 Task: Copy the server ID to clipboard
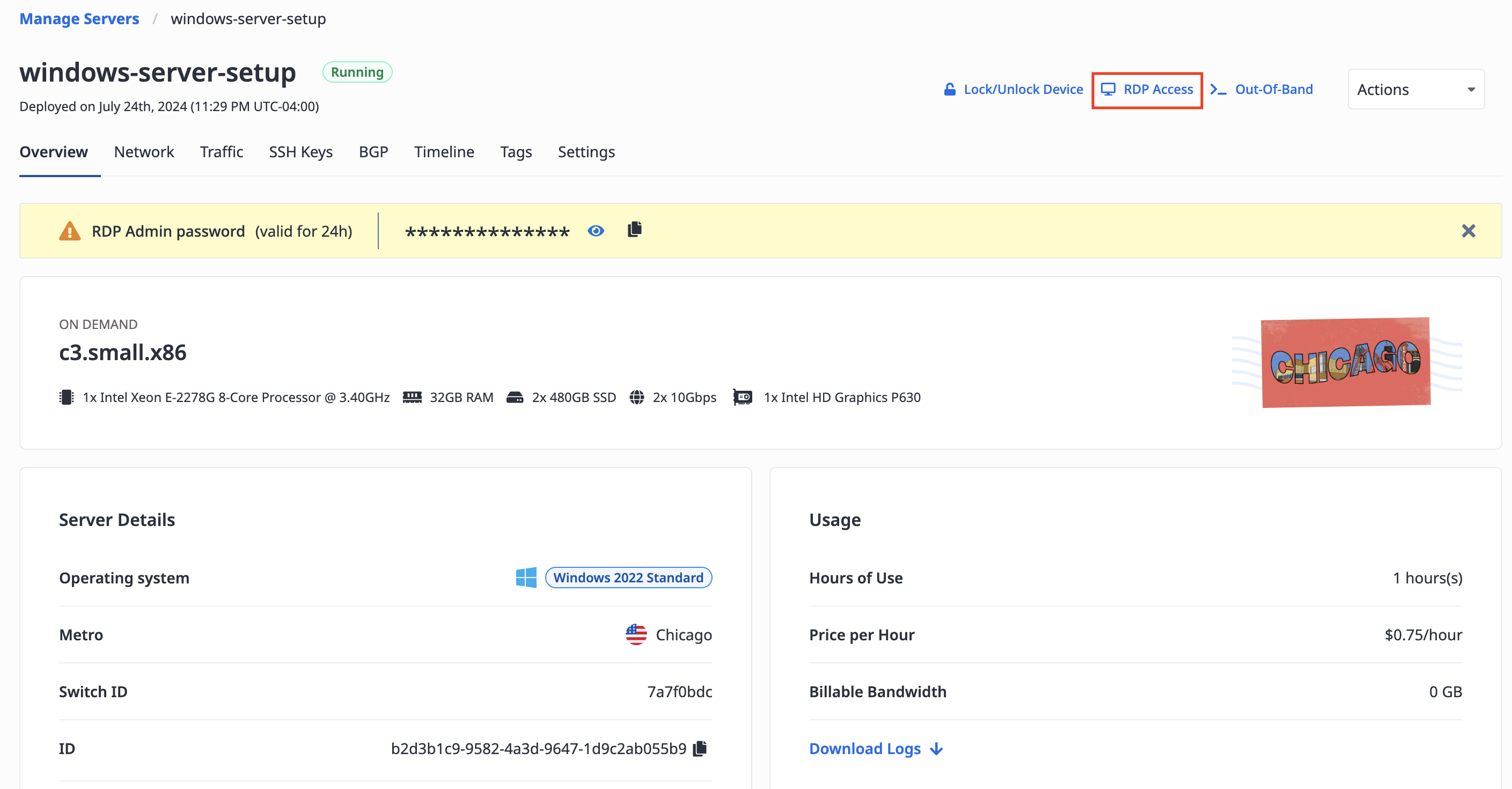(x=700, y=749)
